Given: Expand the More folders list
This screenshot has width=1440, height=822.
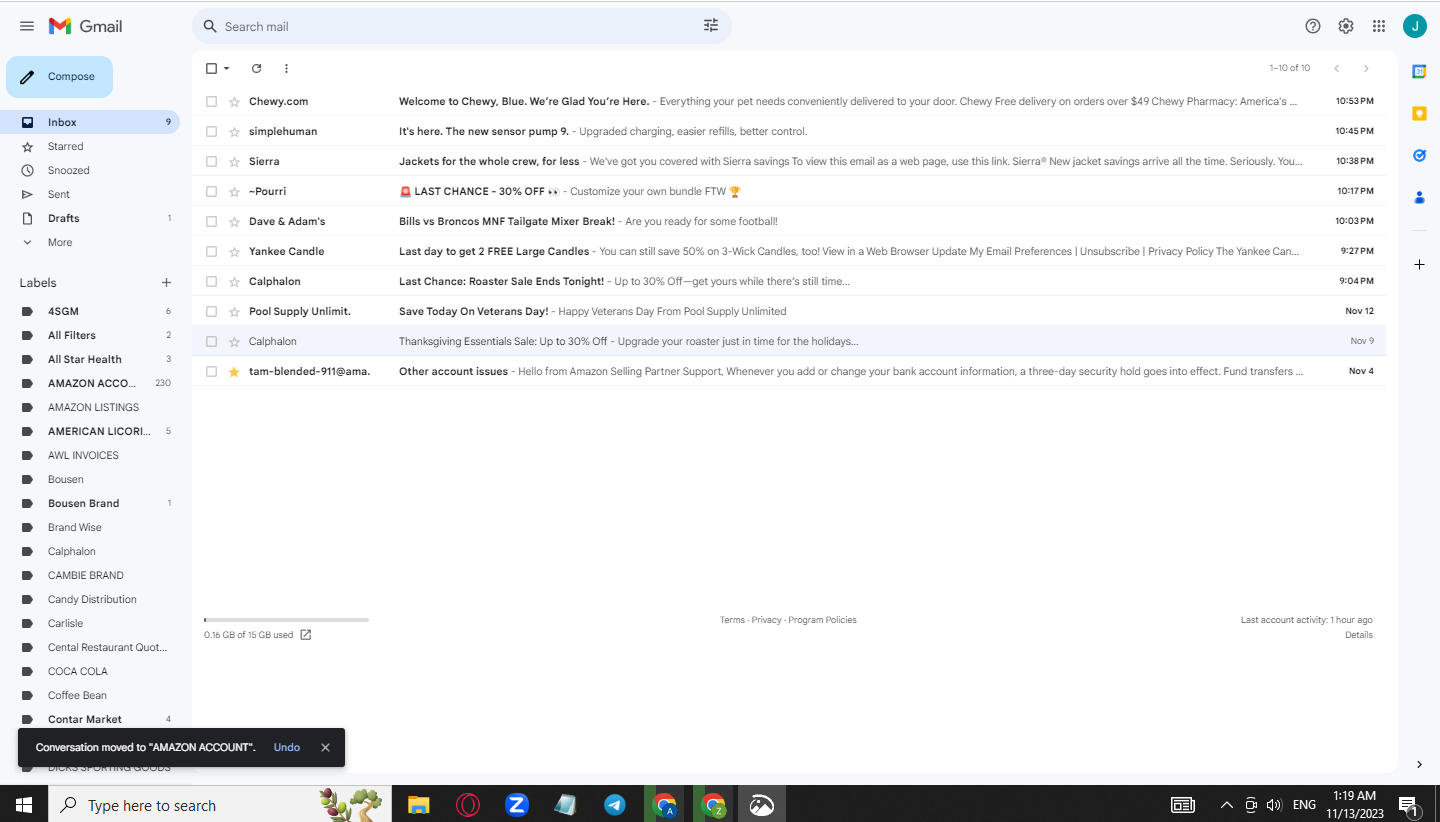Looking at the screenshot, I should pyautogui.click(x=60, y=242).
